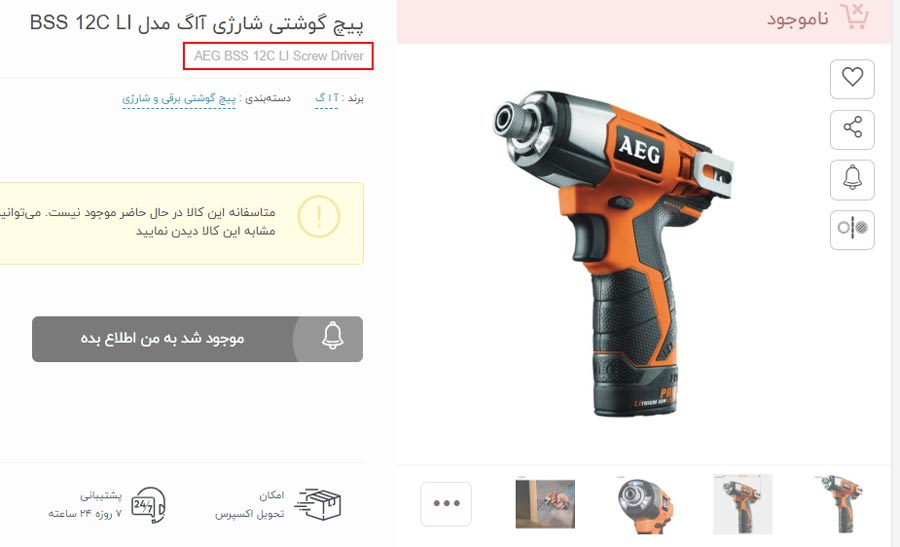
Task: Open the share icon button
Action: (852, 129)
